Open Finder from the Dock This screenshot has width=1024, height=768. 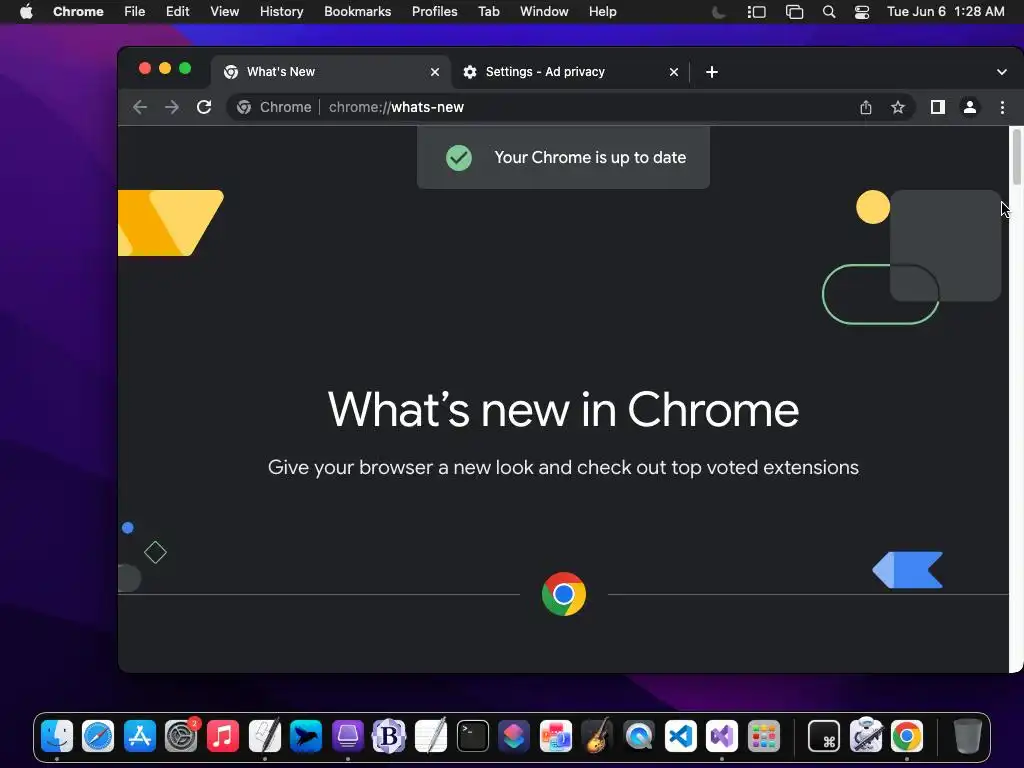(57, 736)
